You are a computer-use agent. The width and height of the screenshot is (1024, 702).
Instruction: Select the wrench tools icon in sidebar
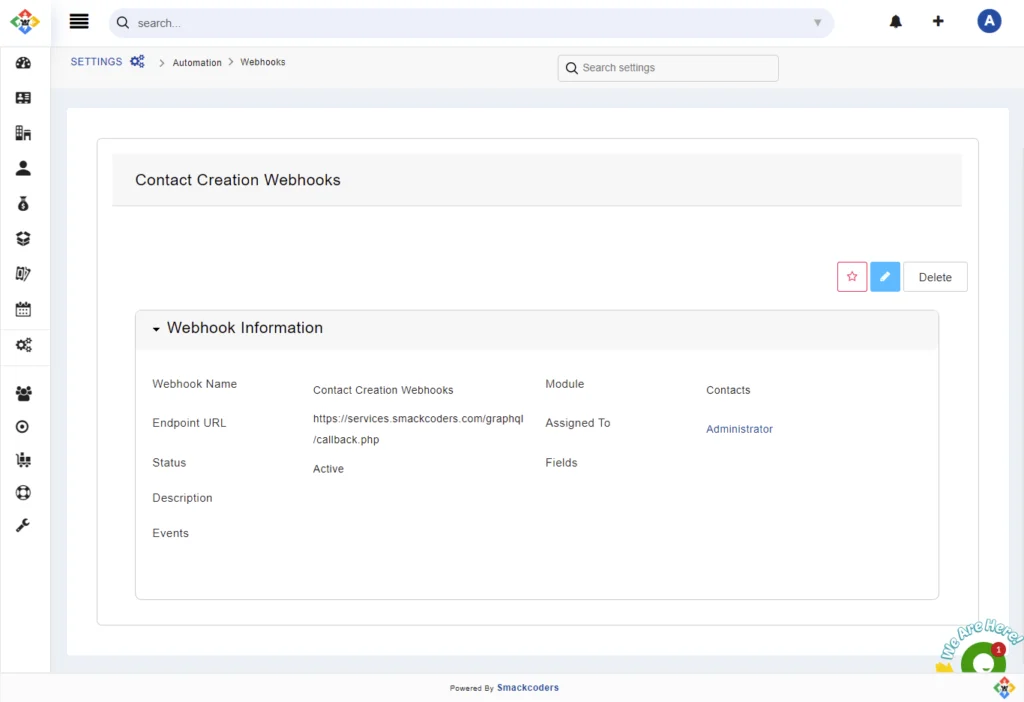click(x=23, y=524)
